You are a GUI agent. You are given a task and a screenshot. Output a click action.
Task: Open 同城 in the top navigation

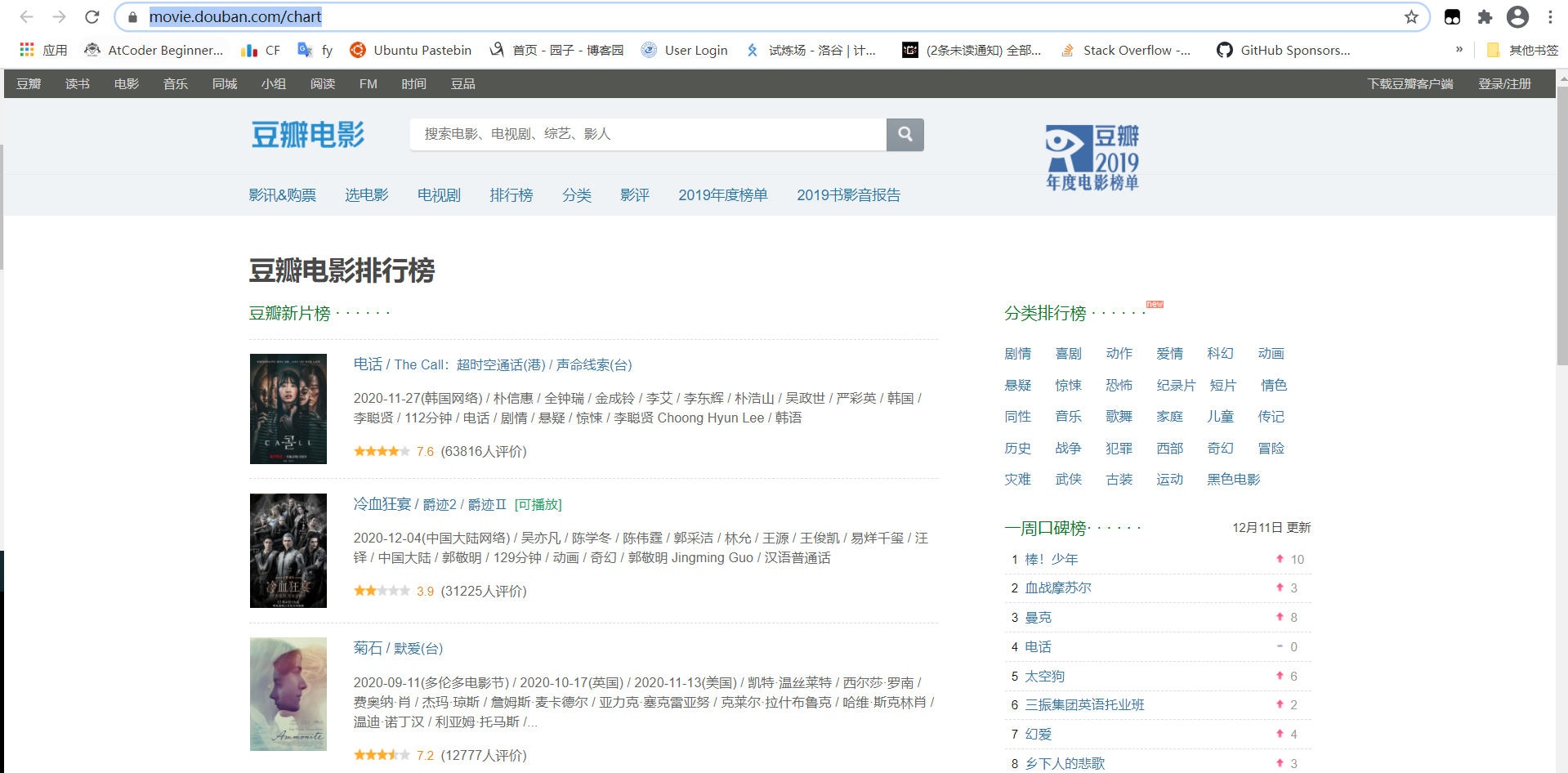point(225,83)
